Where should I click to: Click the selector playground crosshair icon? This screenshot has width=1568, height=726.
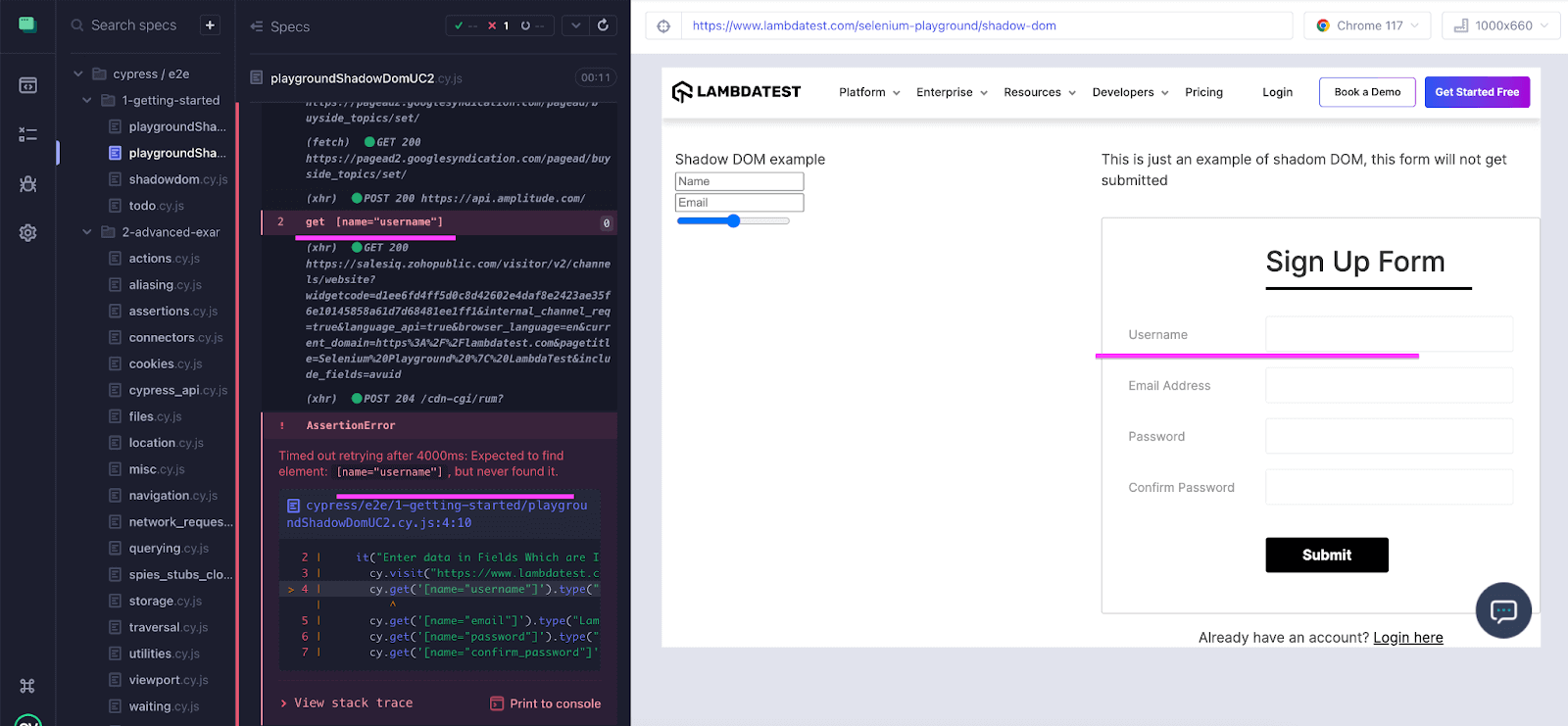(x=663, y=26)
